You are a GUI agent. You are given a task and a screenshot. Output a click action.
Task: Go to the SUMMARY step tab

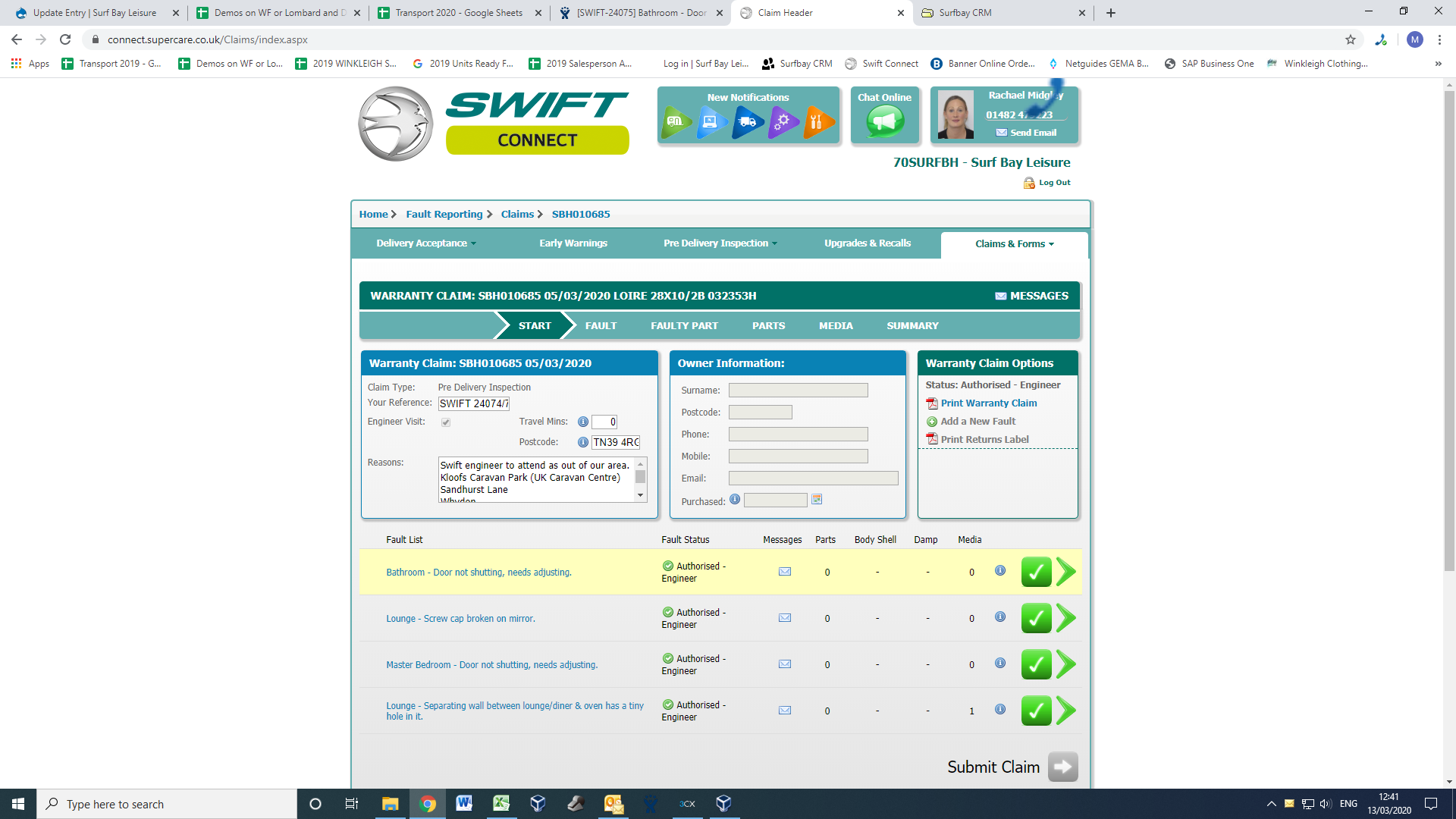(x=912, y=326)
